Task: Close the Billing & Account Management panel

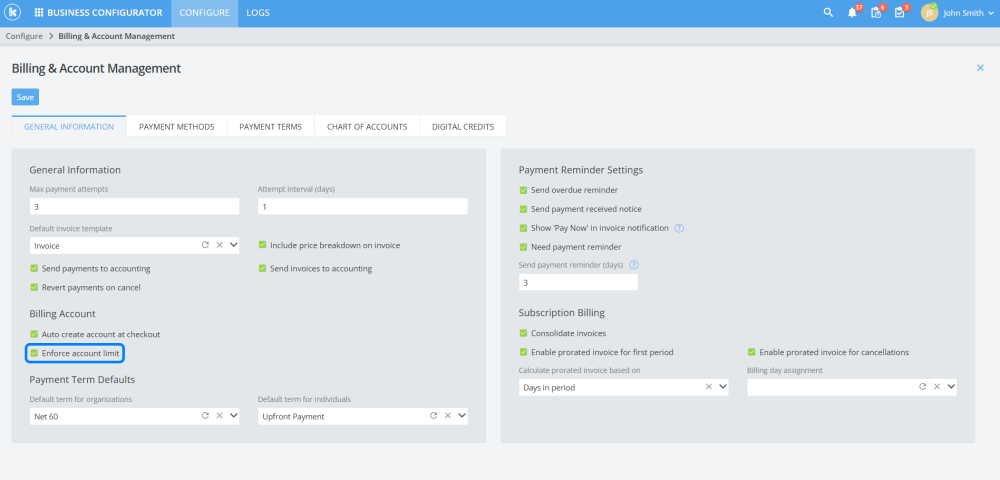Action: 980,68
